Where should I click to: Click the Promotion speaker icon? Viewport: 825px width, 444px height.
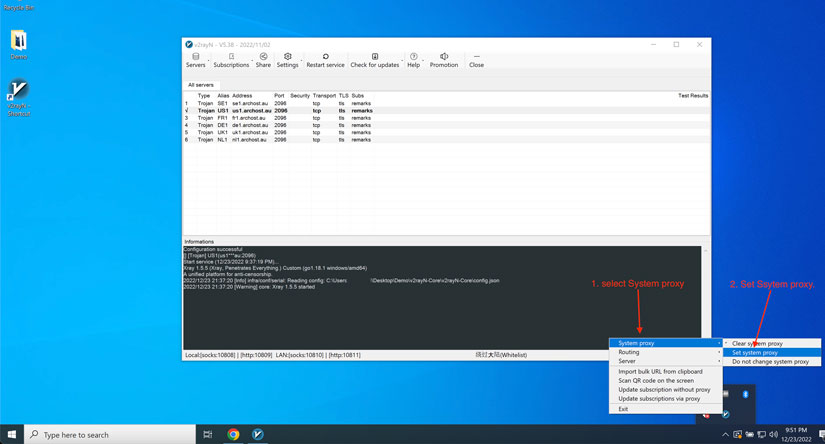point(444,60)
